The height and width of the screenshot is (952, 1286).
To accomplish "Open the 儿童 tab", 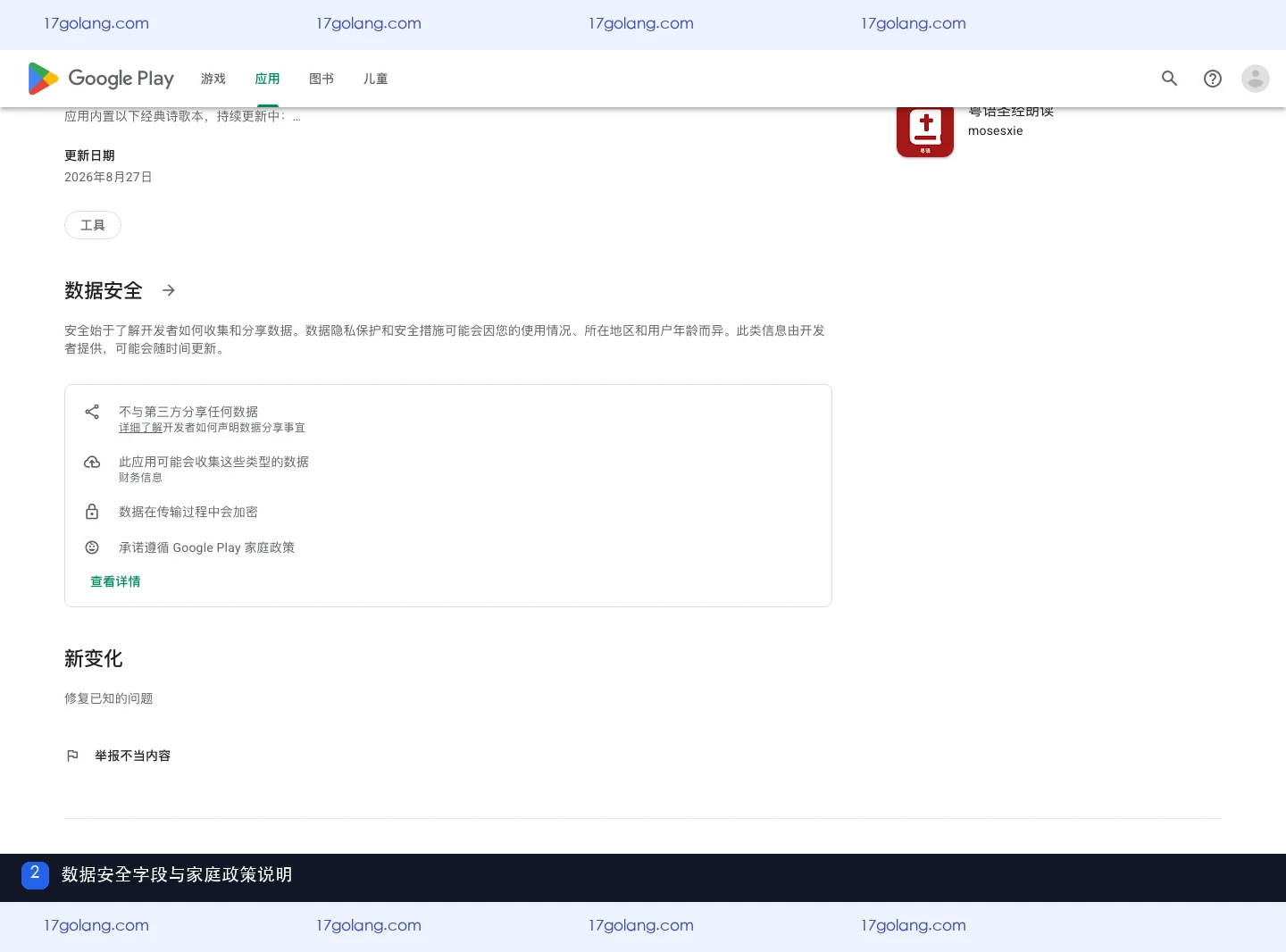I will 375,79.
